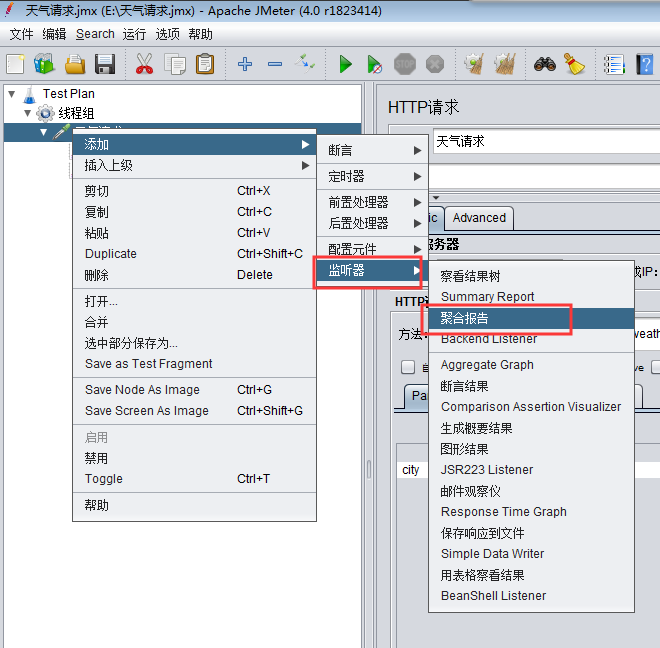This screenshot has height=648, width=660.
Task: Click the city parameter cell
Action: (x=412, y=470)
